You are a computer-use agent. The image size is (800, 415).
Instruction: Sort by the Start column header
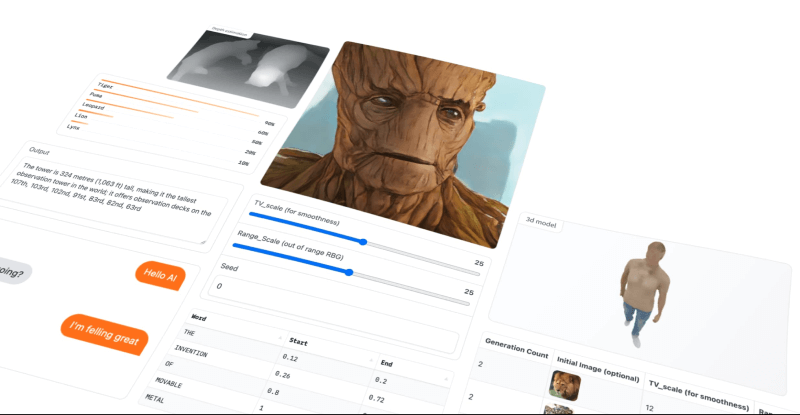coord(296,342)
